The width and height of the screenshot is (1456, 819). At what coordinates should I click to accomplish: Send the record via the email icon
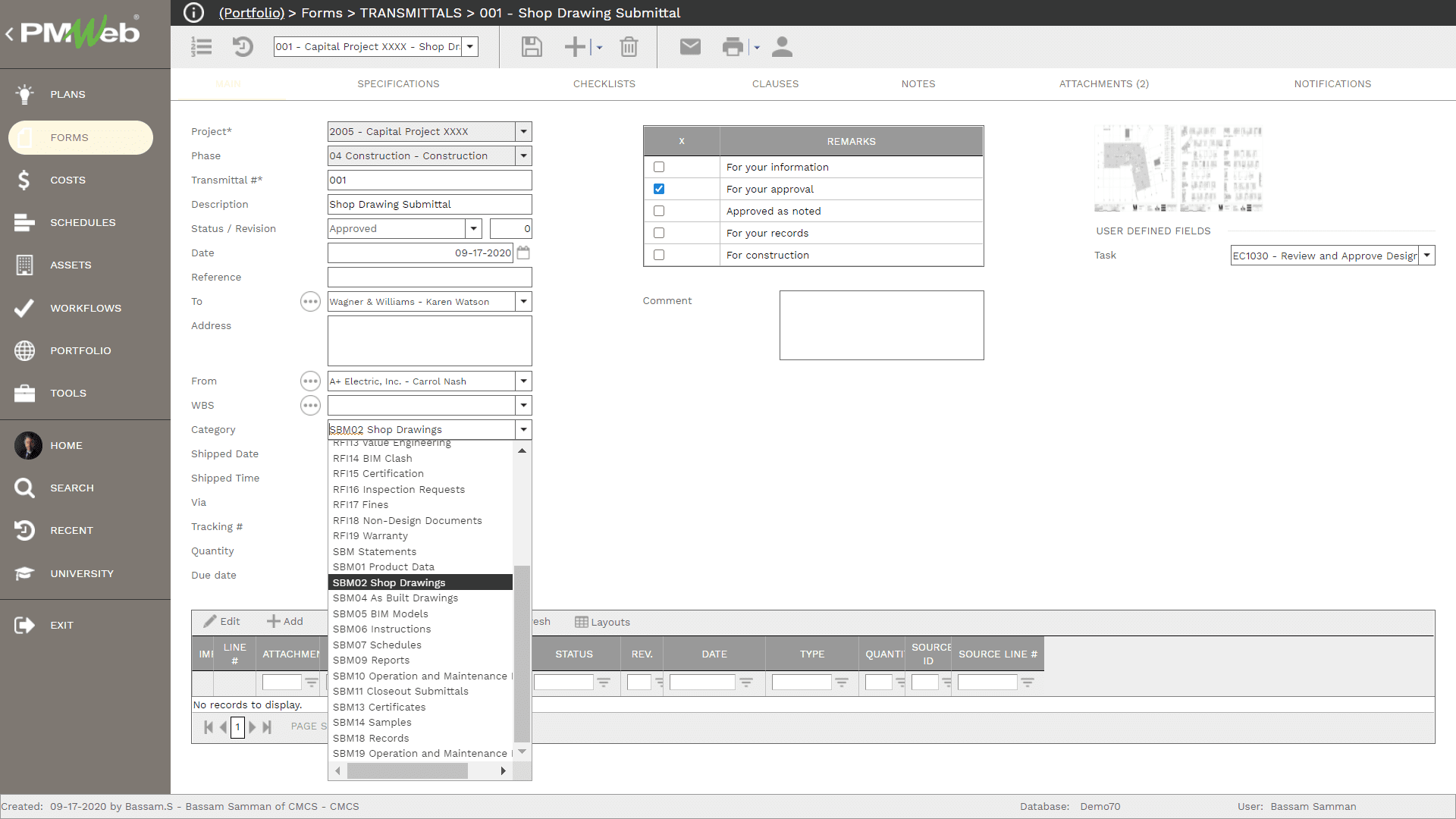689,46
